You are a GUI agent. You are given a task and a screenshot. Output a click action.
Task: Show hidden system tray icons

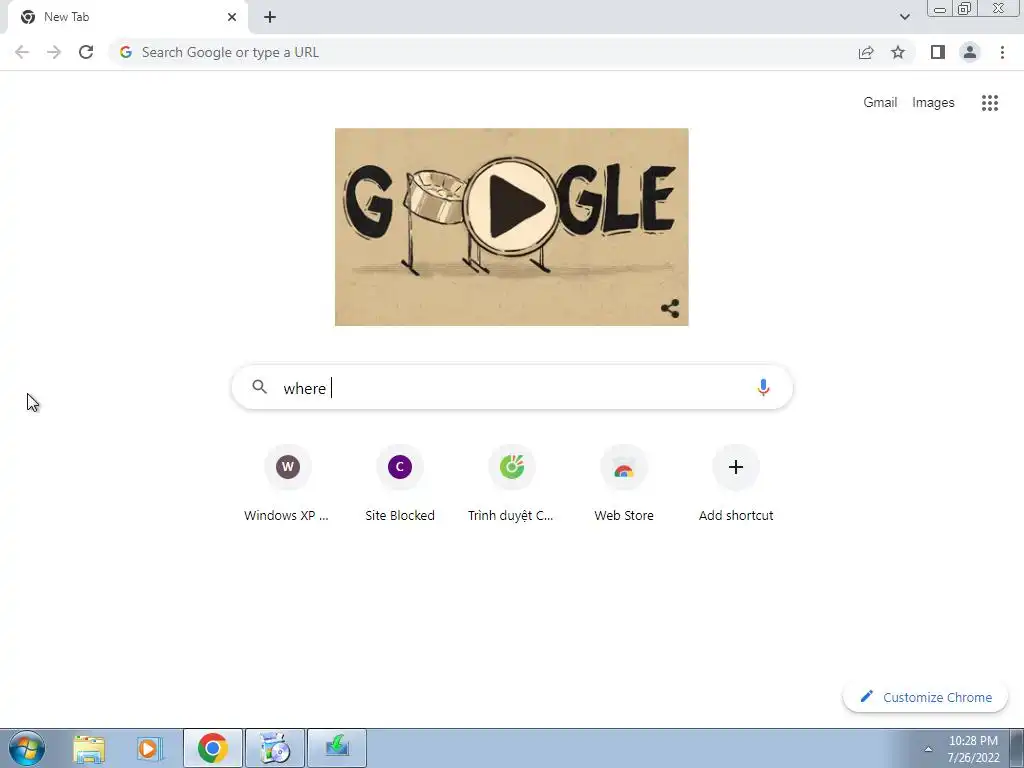(928, 749)
